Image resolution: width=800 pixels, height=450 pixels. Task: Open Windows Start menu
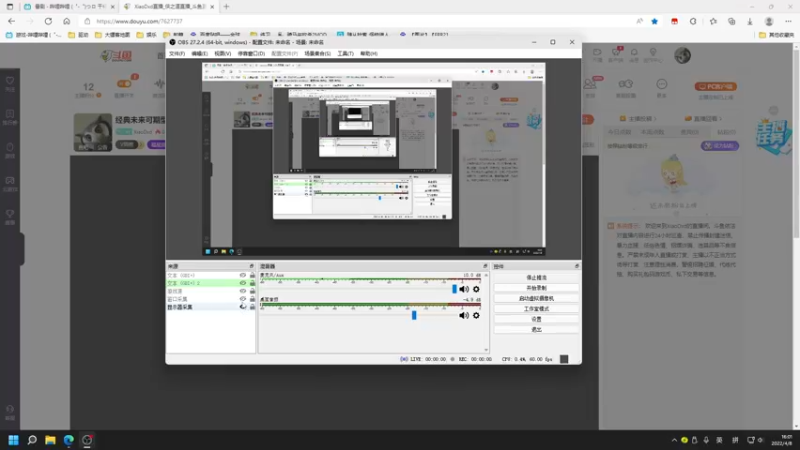(13, 440)
